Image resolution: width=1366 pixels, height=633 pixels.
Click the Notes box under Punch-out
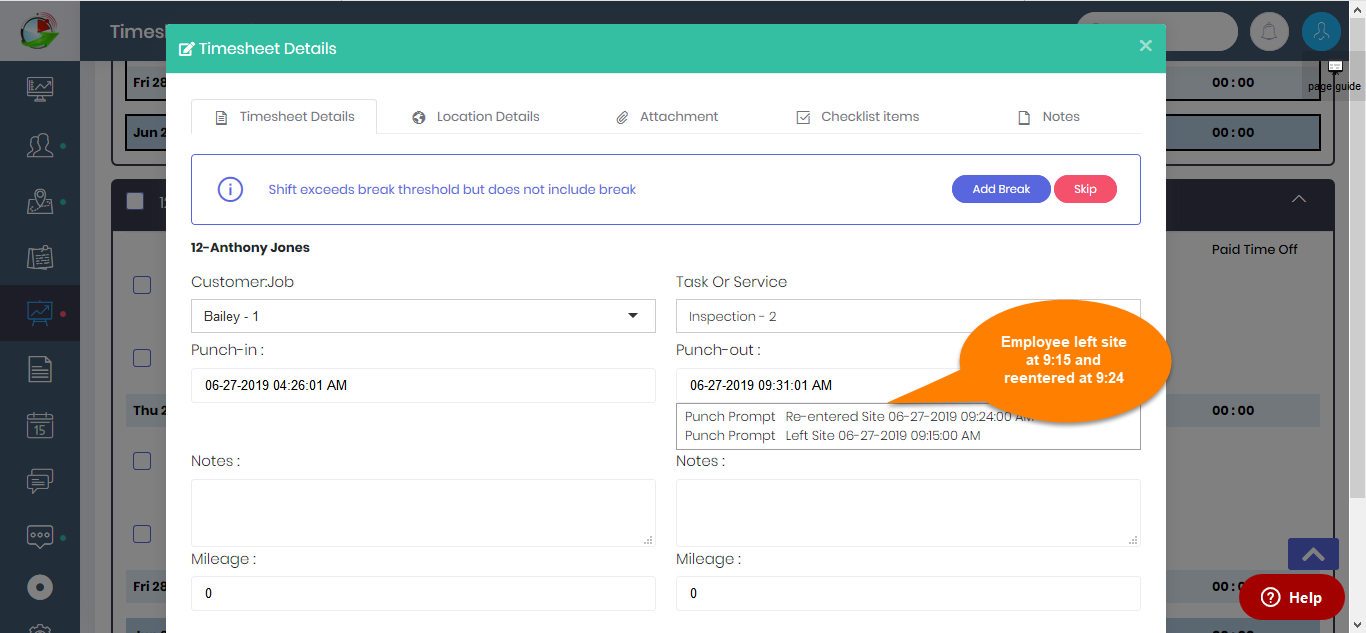coord(908,513)
